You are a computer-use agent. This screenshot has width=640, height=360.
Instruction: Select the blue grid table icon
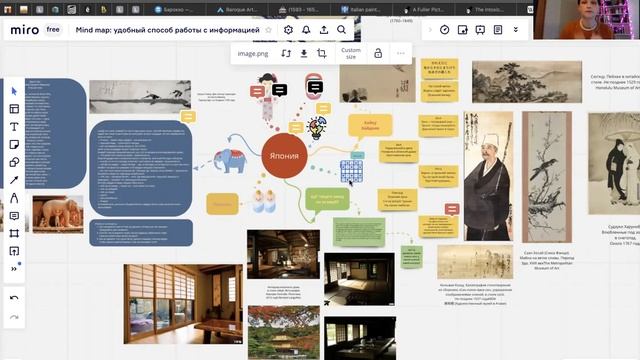coord(351,171)
